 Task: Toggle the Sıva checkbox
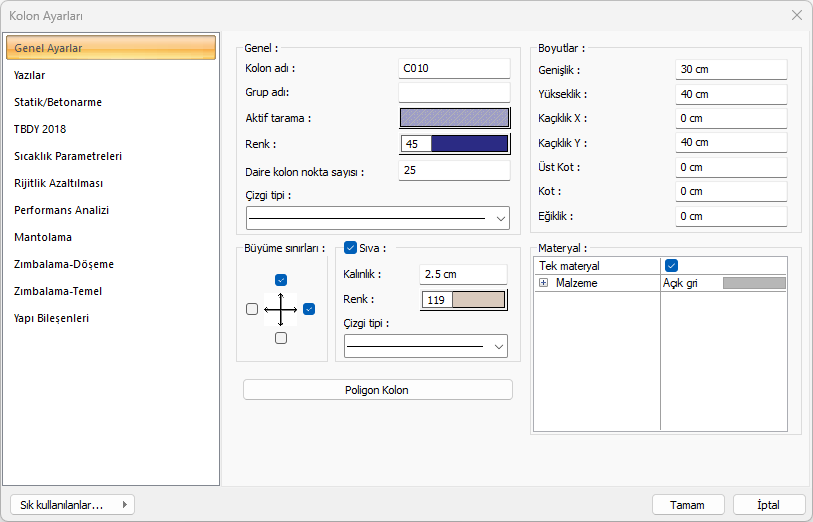point(350,248)
